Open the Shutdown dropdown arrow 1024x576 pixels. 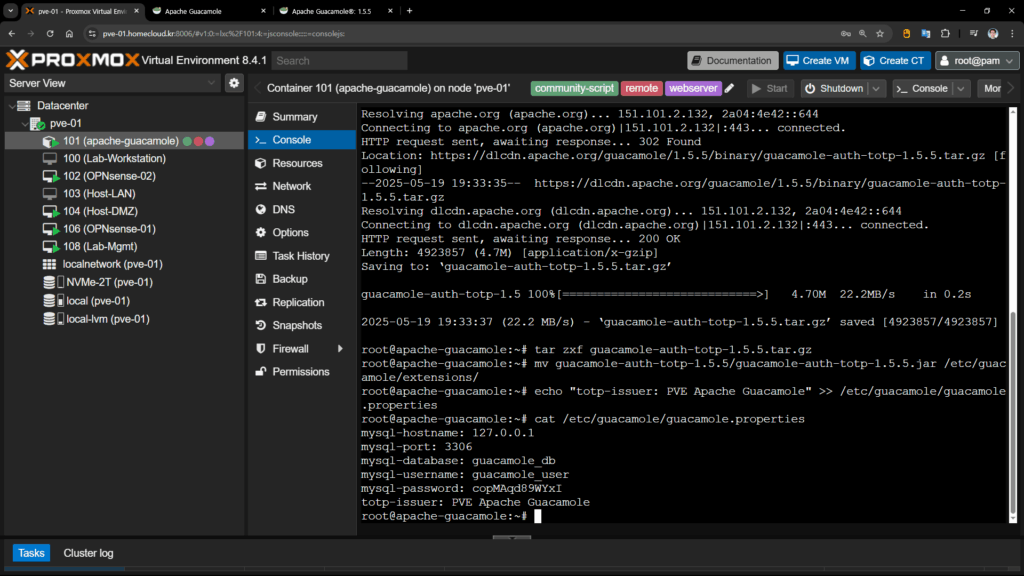[x=876, y=88]
